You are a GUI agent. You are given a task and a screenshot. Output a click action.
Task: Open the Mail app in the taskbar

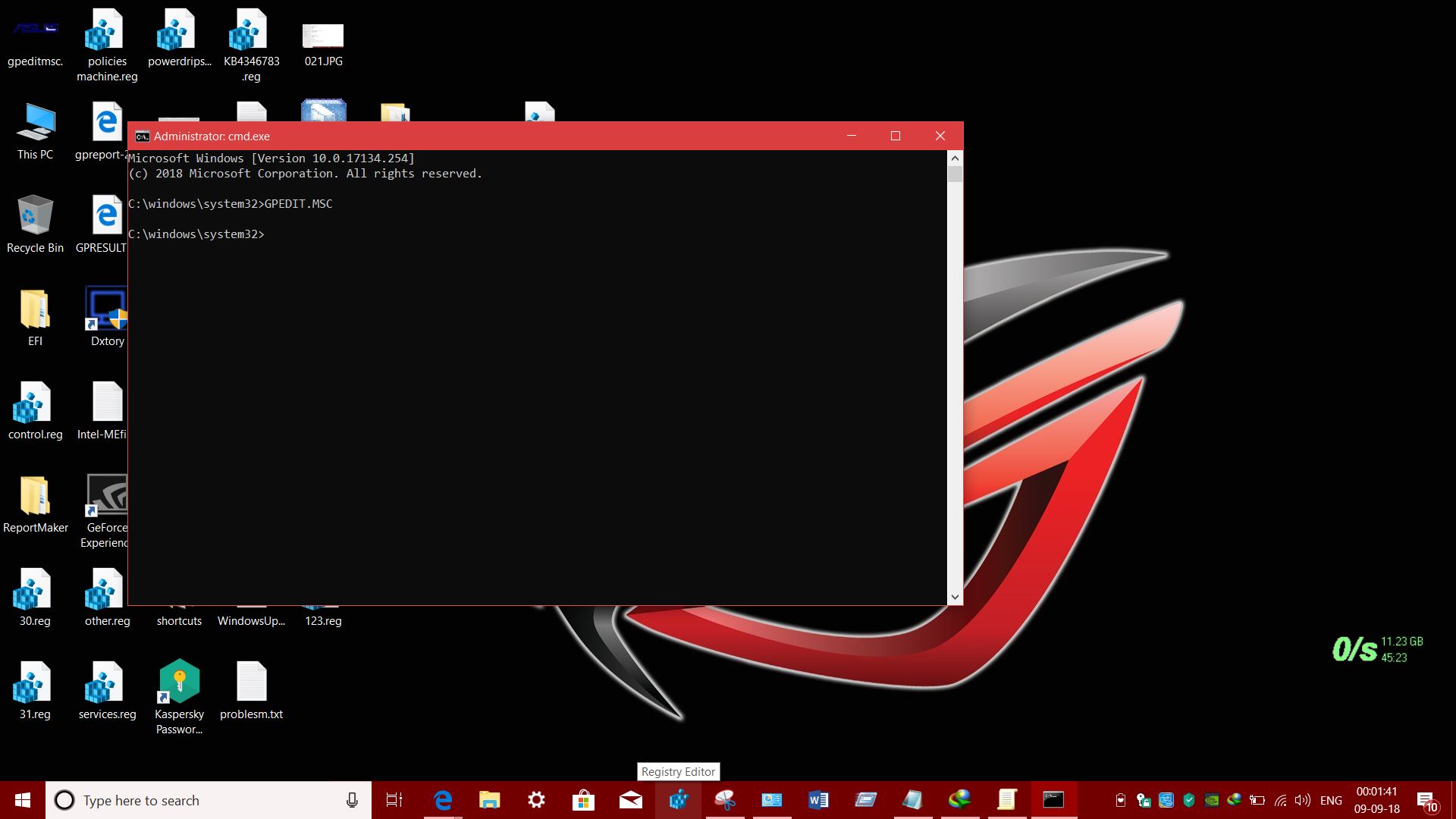[x=630, y=800]
